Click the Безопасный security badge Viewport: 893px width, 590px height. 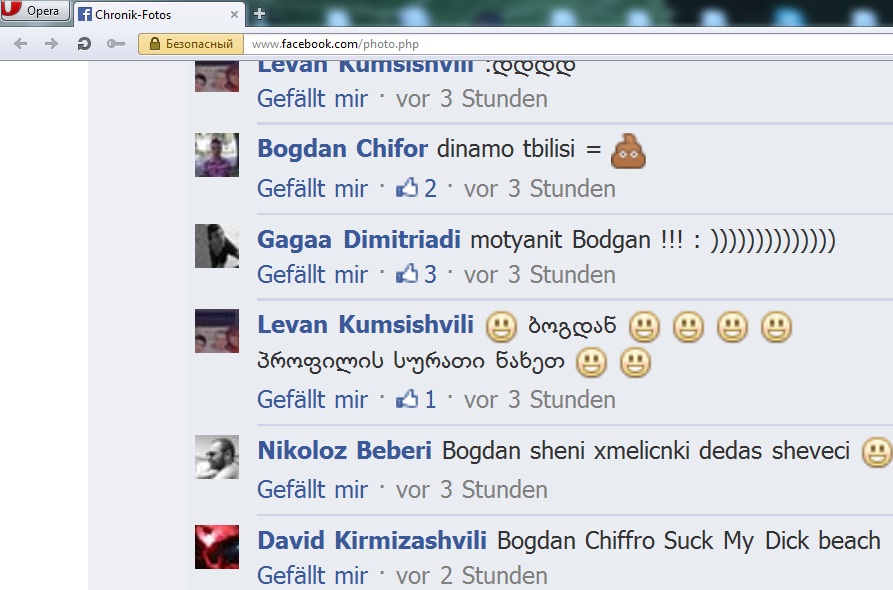click(x=191, y=44)
